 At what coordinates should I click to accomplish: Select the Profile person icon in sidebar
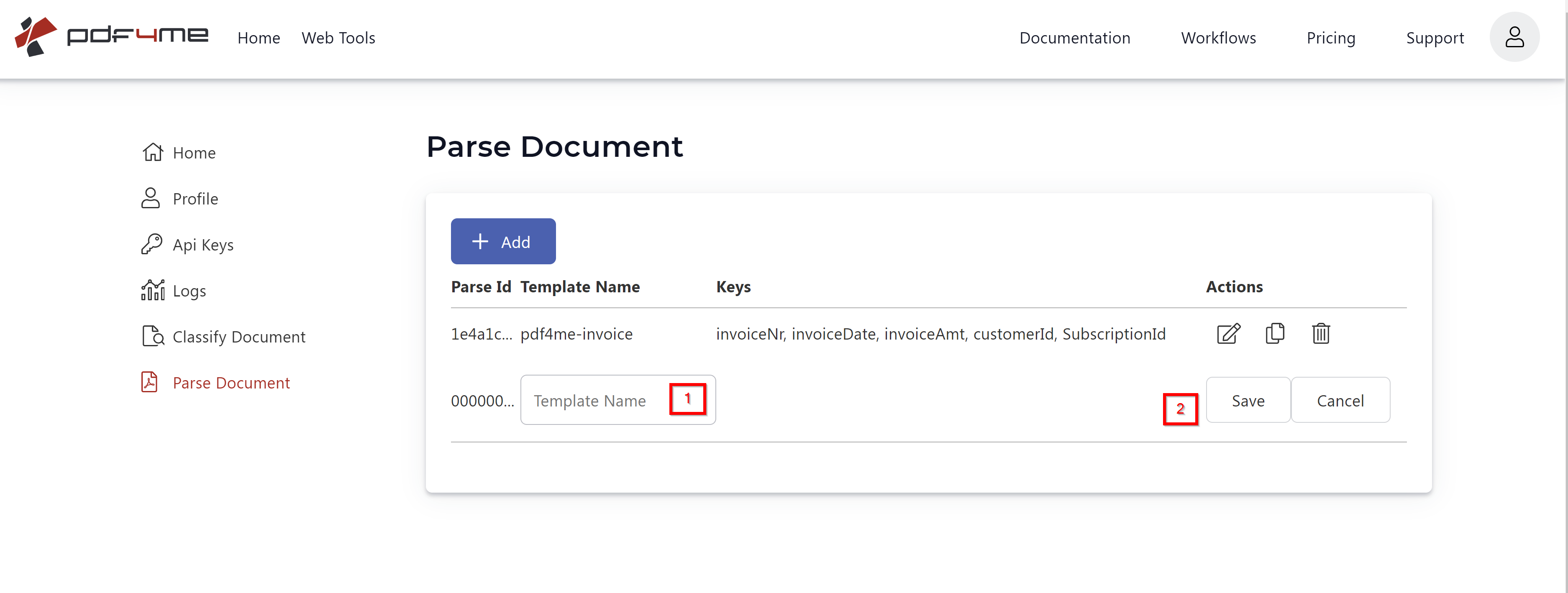pos(150,198)
